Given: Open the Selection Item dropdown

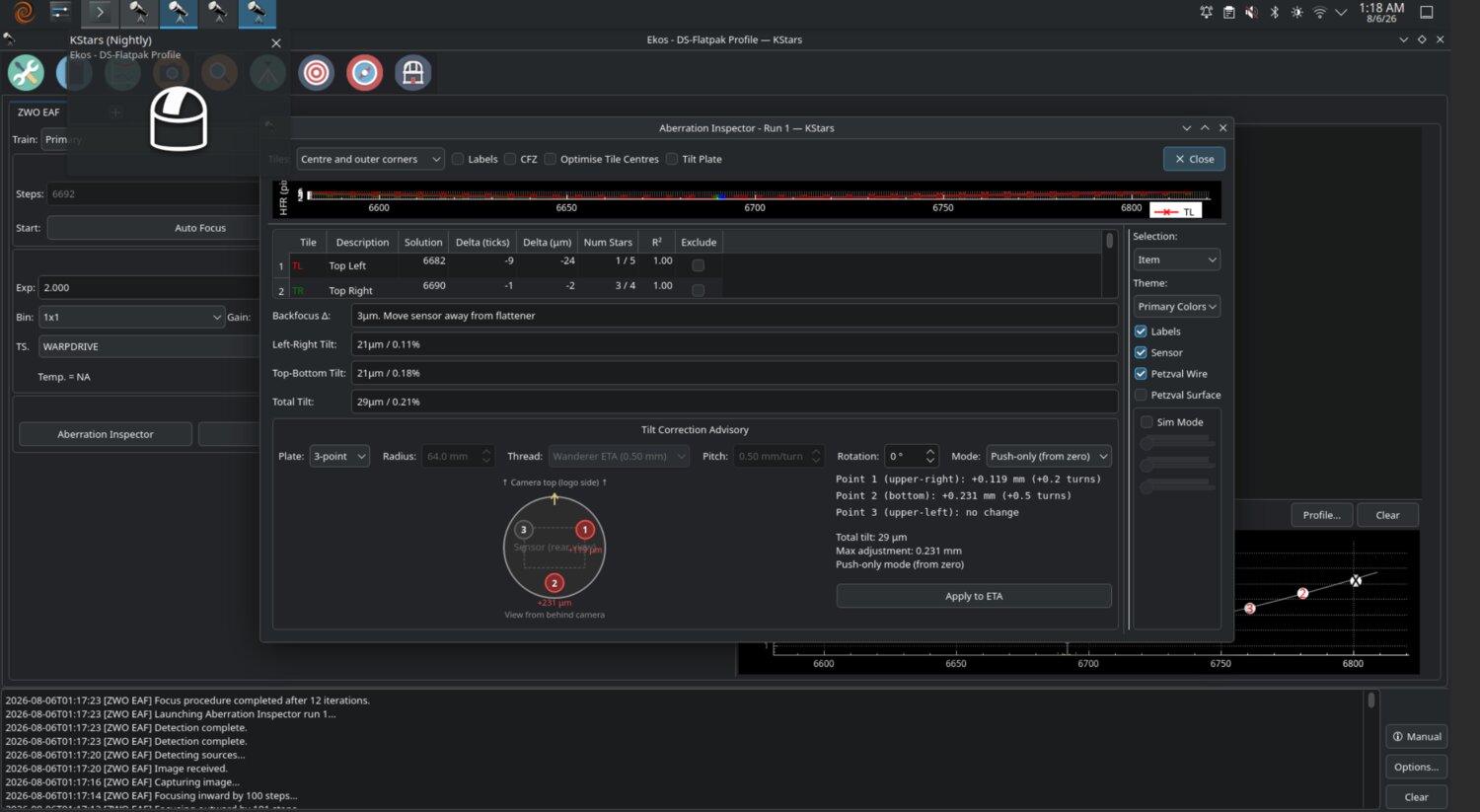Looking at the screenshot, I should tap(1177, 259).
